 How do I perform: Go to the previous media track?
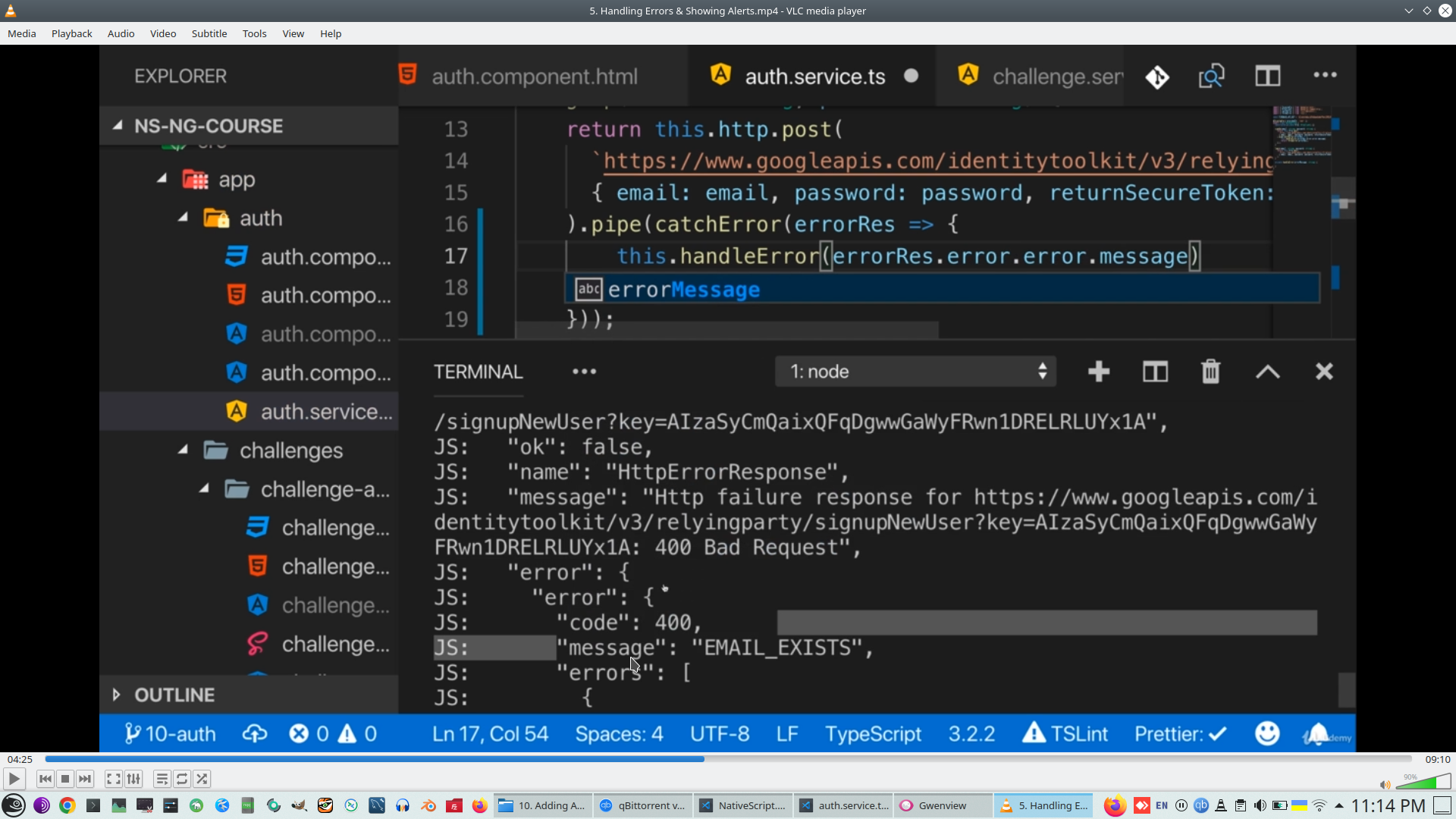tap(45, 779)
